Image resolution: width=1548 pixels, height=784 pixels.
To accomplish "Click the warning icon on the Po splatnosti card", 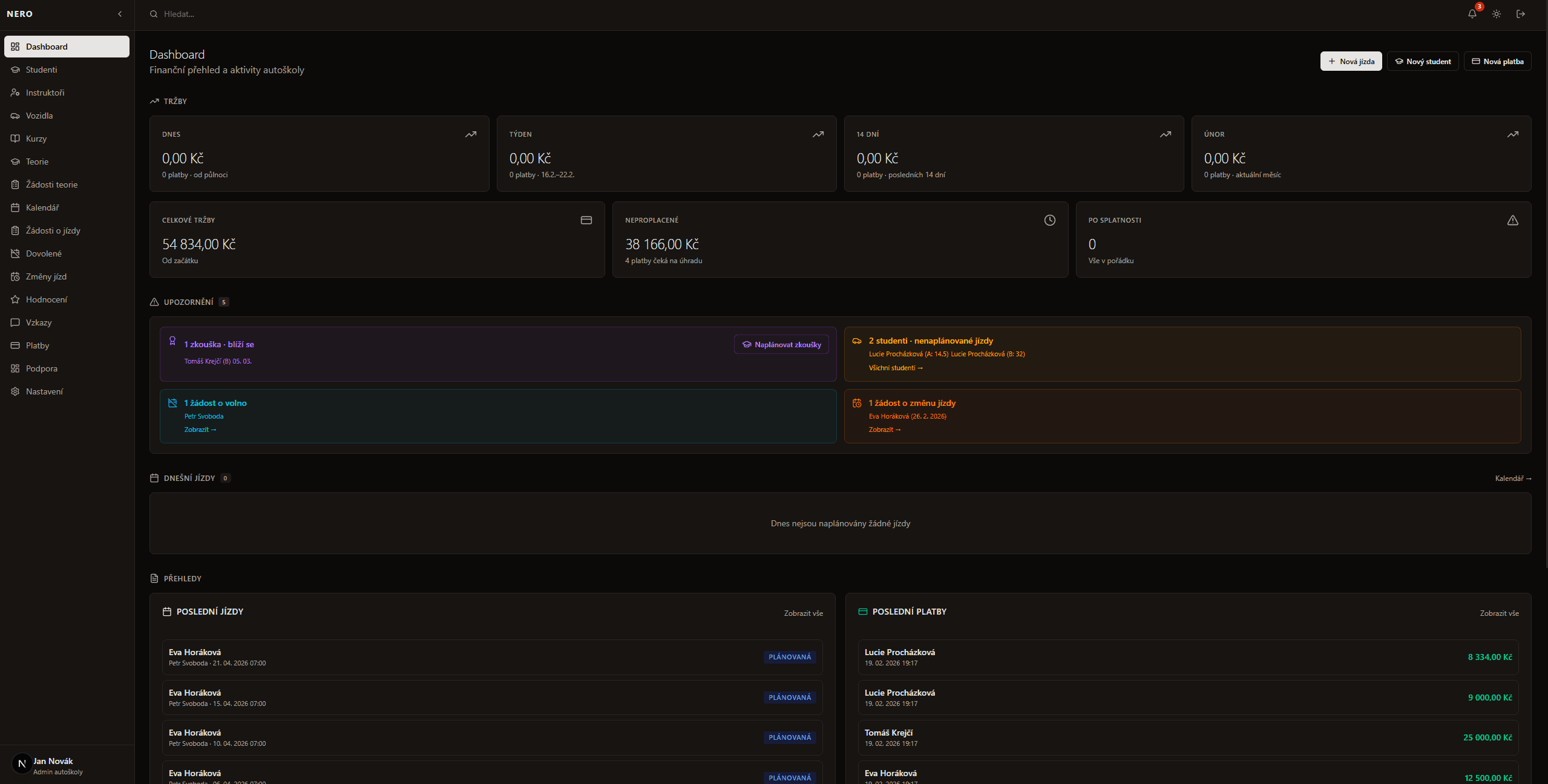I will (1512, 220).
